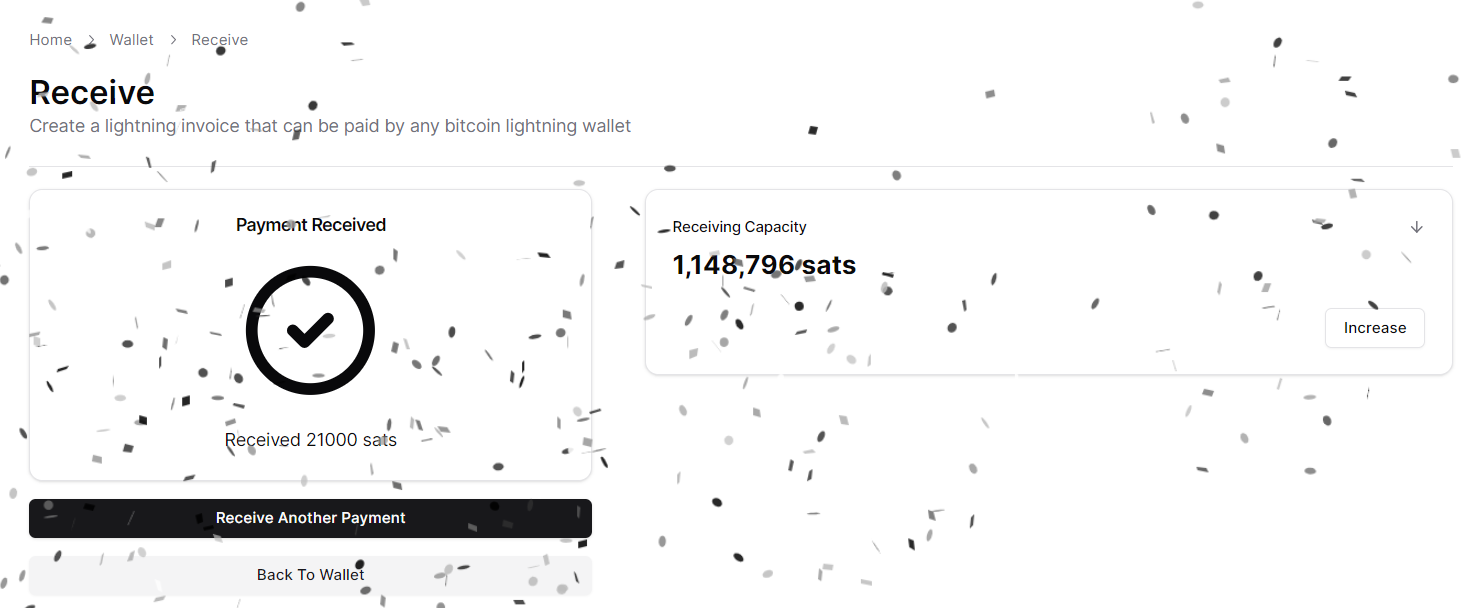
Task: Click the large Receive page title
Action: click(x=92, y=92)
